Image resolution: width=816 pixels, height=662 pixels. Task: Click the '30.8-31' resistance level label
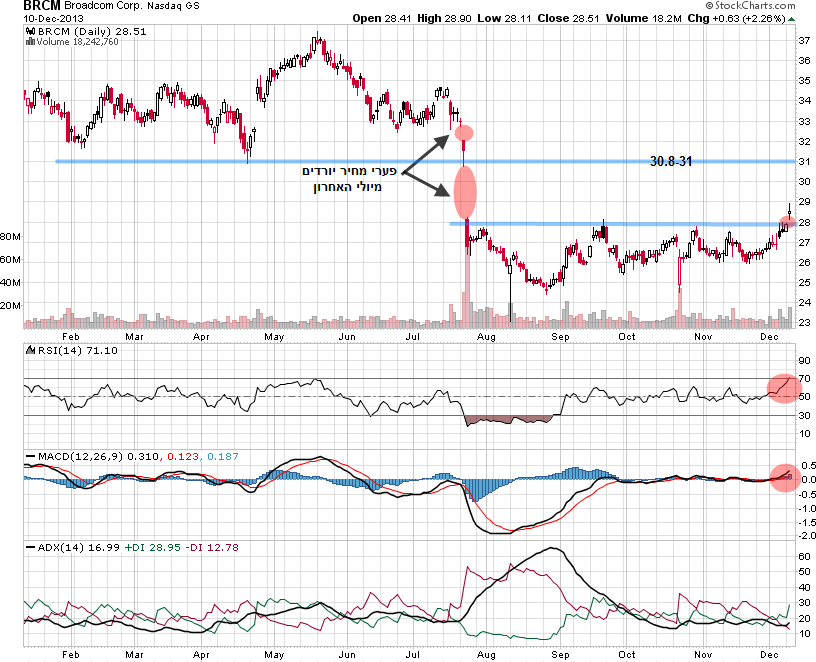click(x=671, y=161)
